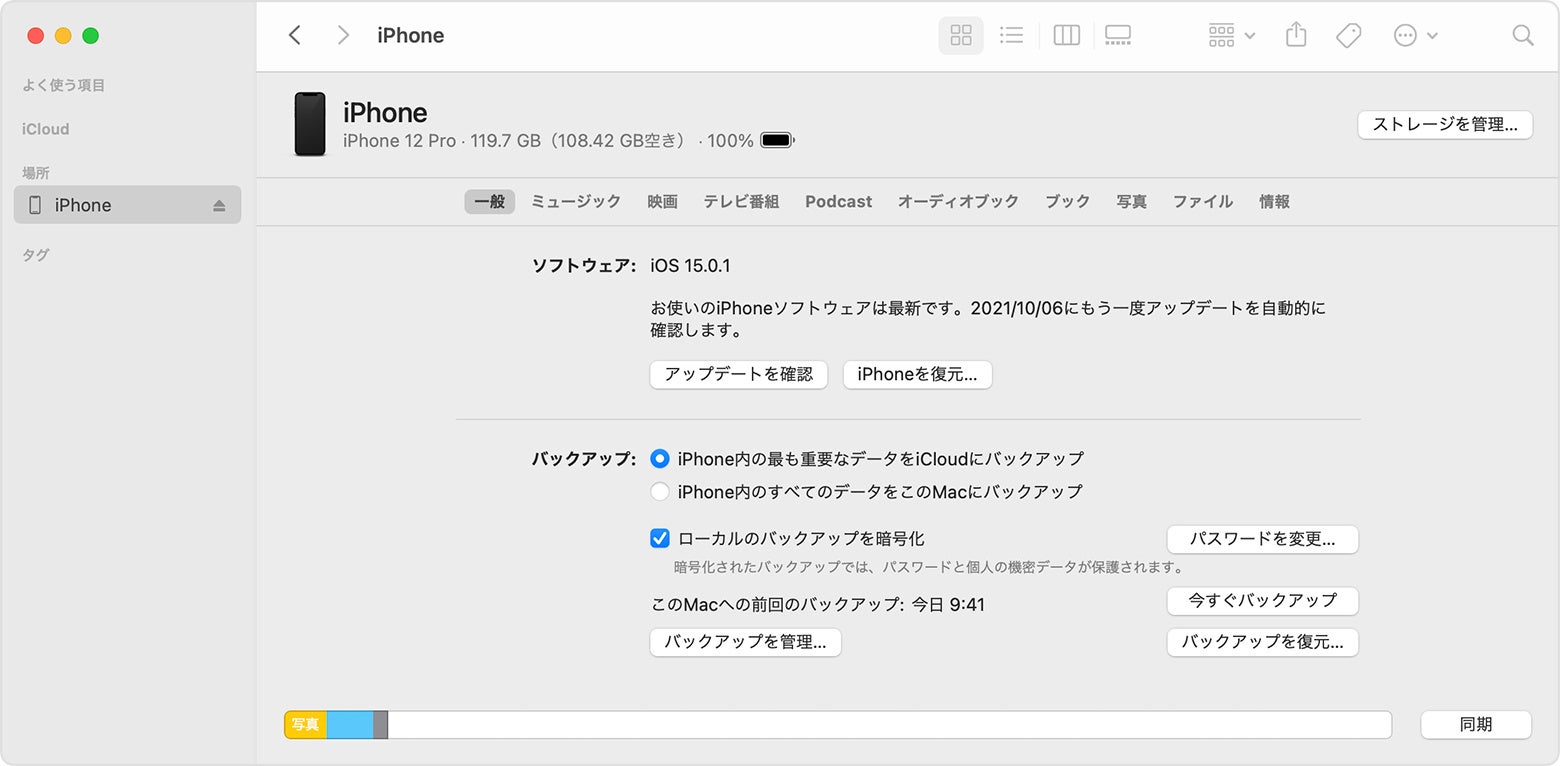
Task: Go forward with the right chevron
Action: click(343, 36)
